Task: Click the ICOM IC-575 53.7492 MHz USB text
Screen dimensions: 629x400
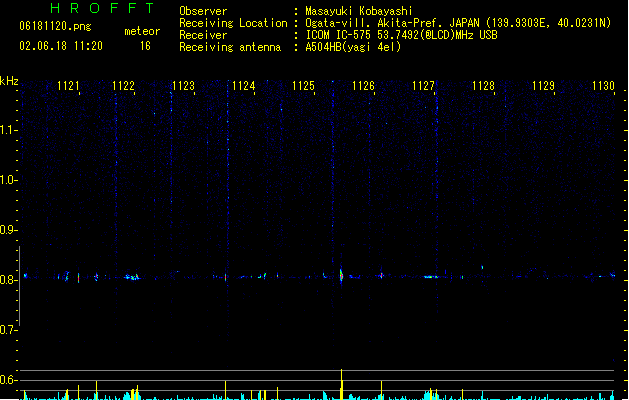Action: click(x=402, y=35)
